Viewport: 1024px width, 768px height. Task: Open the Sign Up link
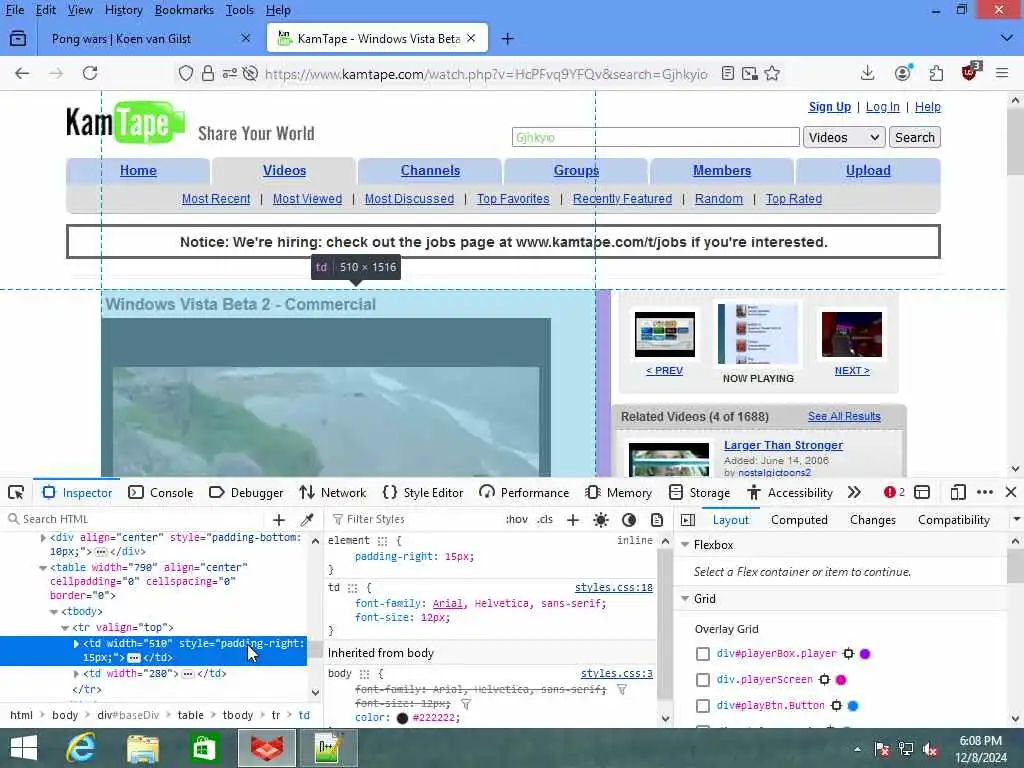tap(829, 106)
